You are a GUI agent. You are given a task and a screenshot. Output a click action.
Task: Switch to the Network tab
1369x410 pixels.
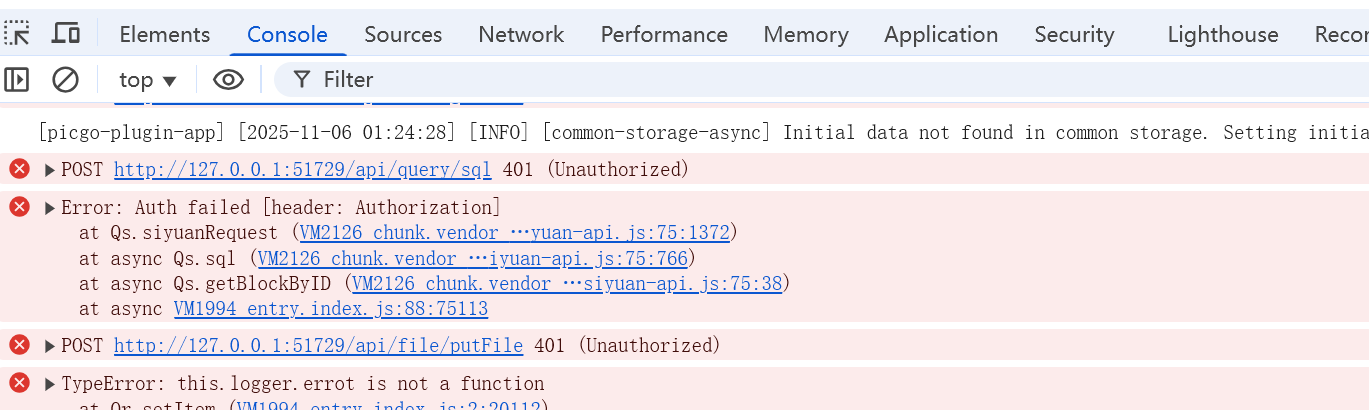(521, 34)
